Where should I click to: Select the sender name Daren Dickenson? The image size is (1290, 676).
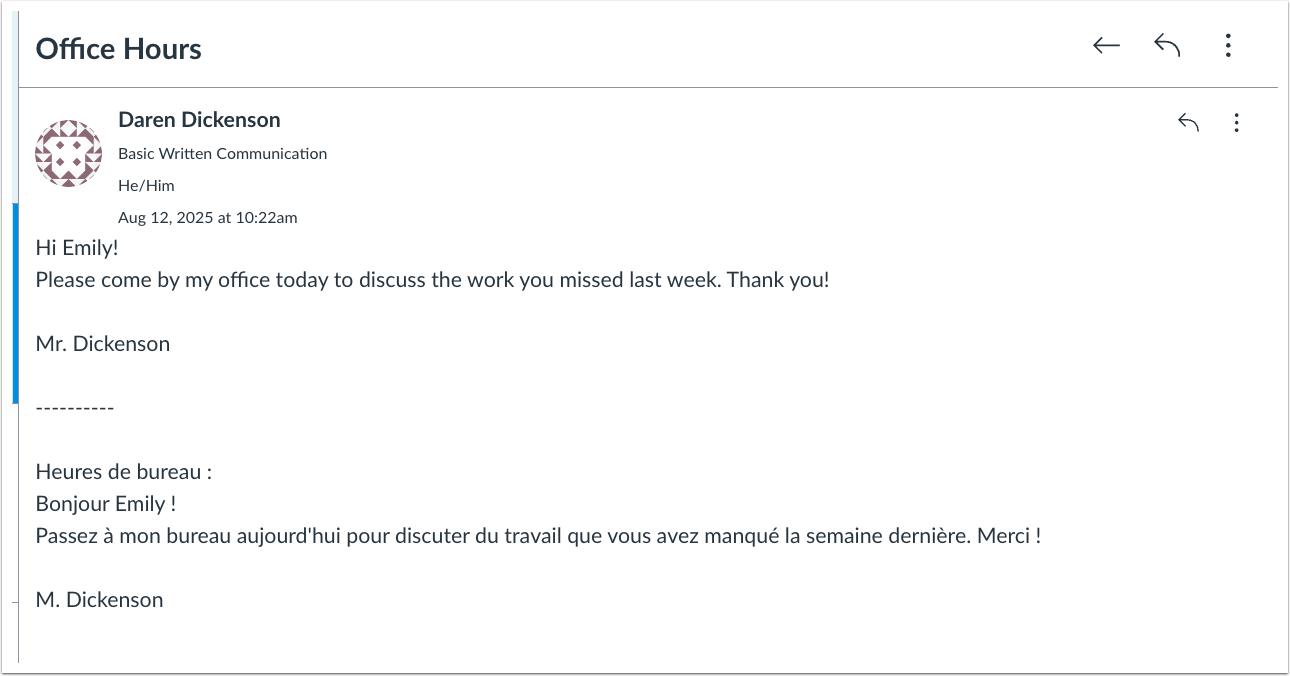coord(199,119)
